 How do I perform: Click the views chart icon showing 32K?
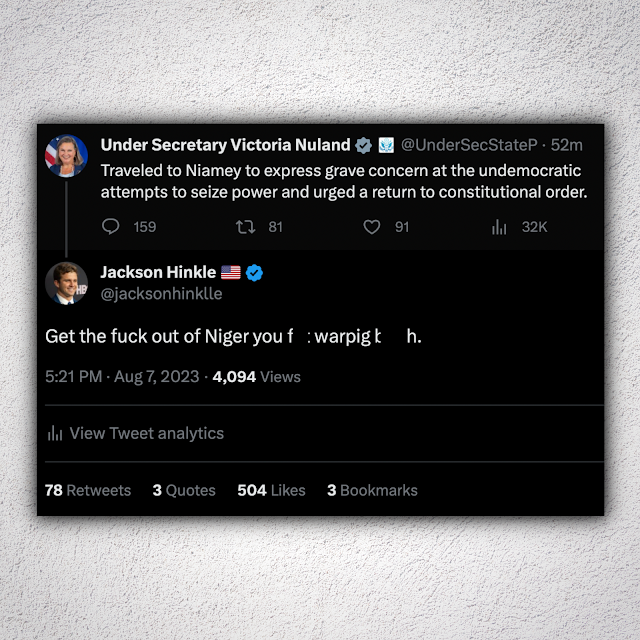[x=499, y=227]
